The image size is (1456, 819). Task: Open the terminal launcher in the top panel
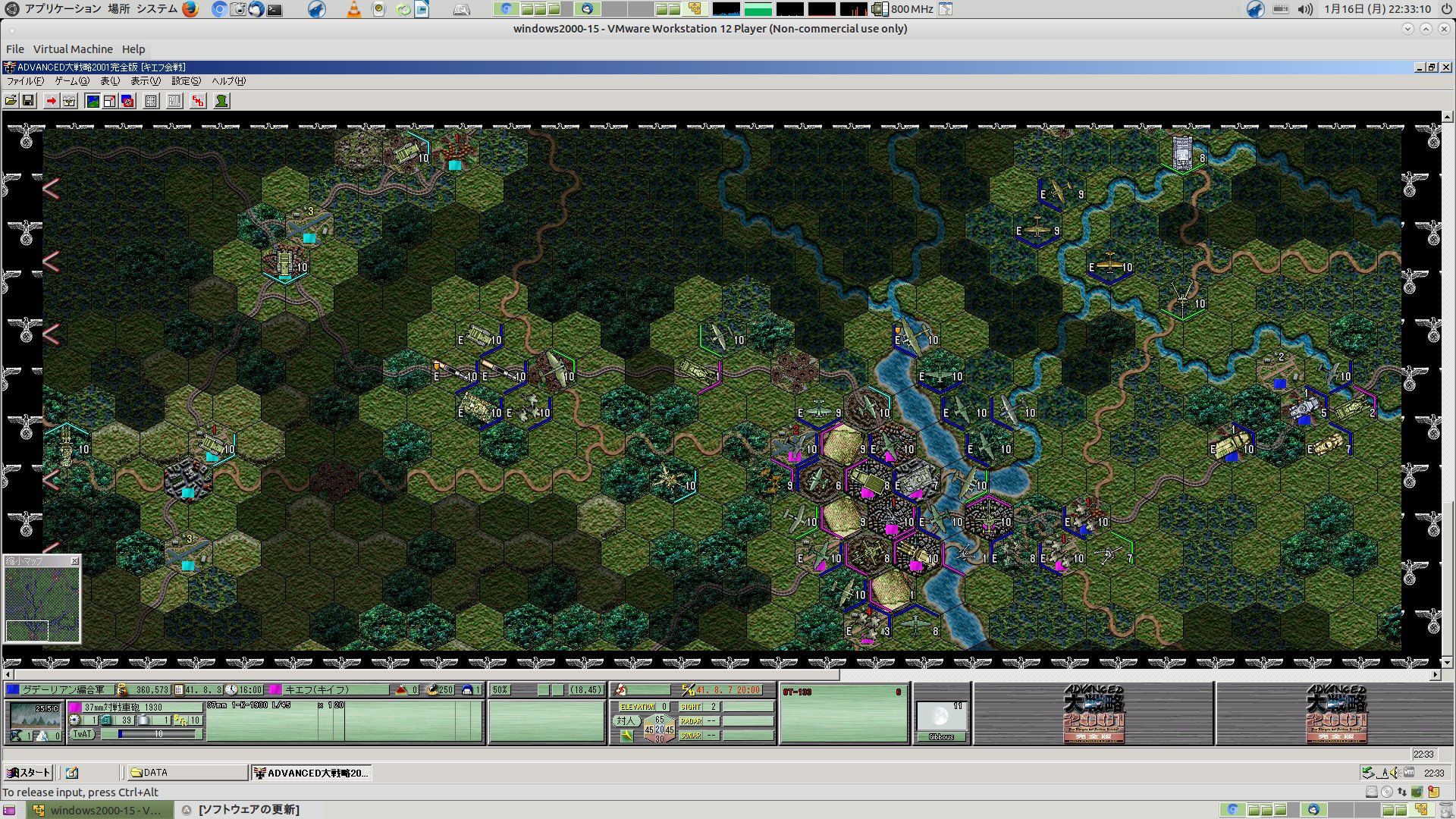[x=275, y=9]
